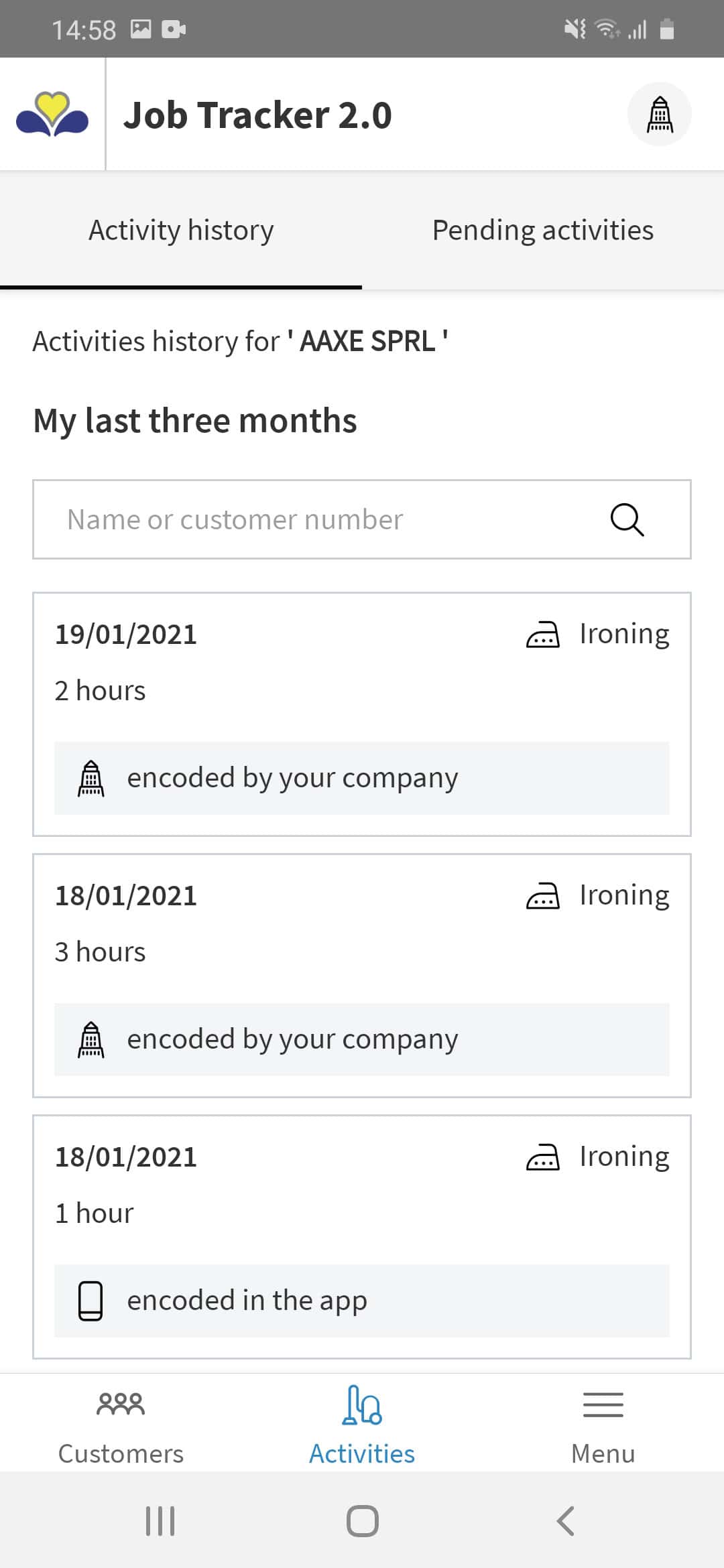
Task: Tap the company building icon in the header
Action: click(x=659, y=115)
